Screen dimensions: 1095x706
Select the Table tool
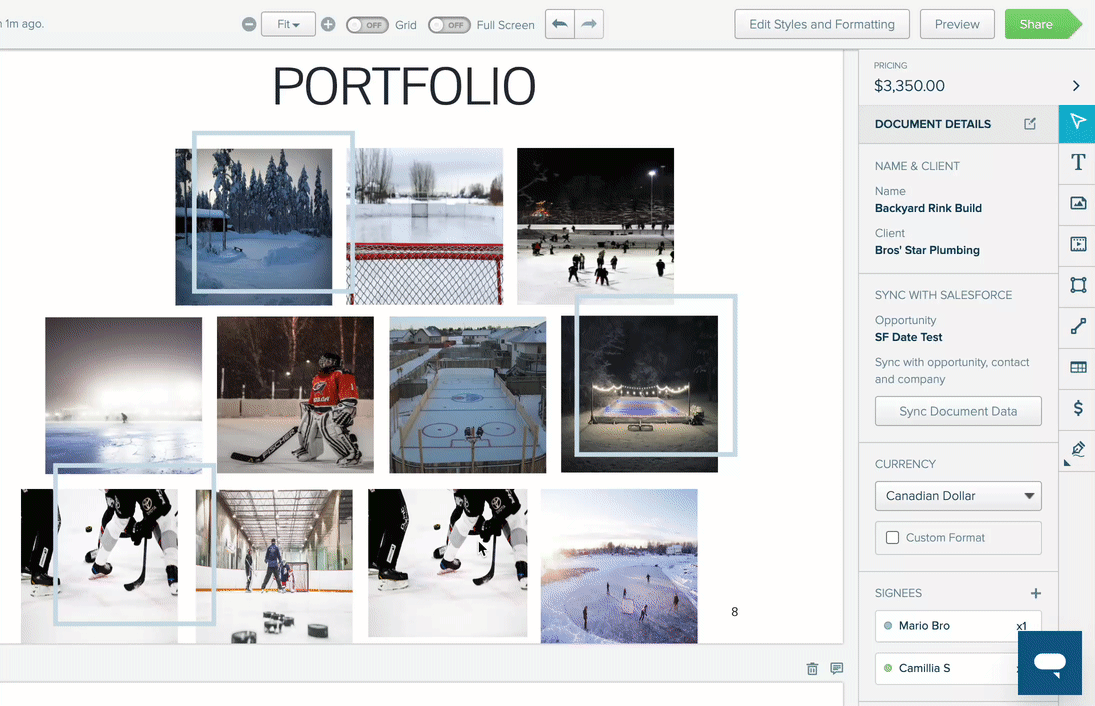(1078, 367)
